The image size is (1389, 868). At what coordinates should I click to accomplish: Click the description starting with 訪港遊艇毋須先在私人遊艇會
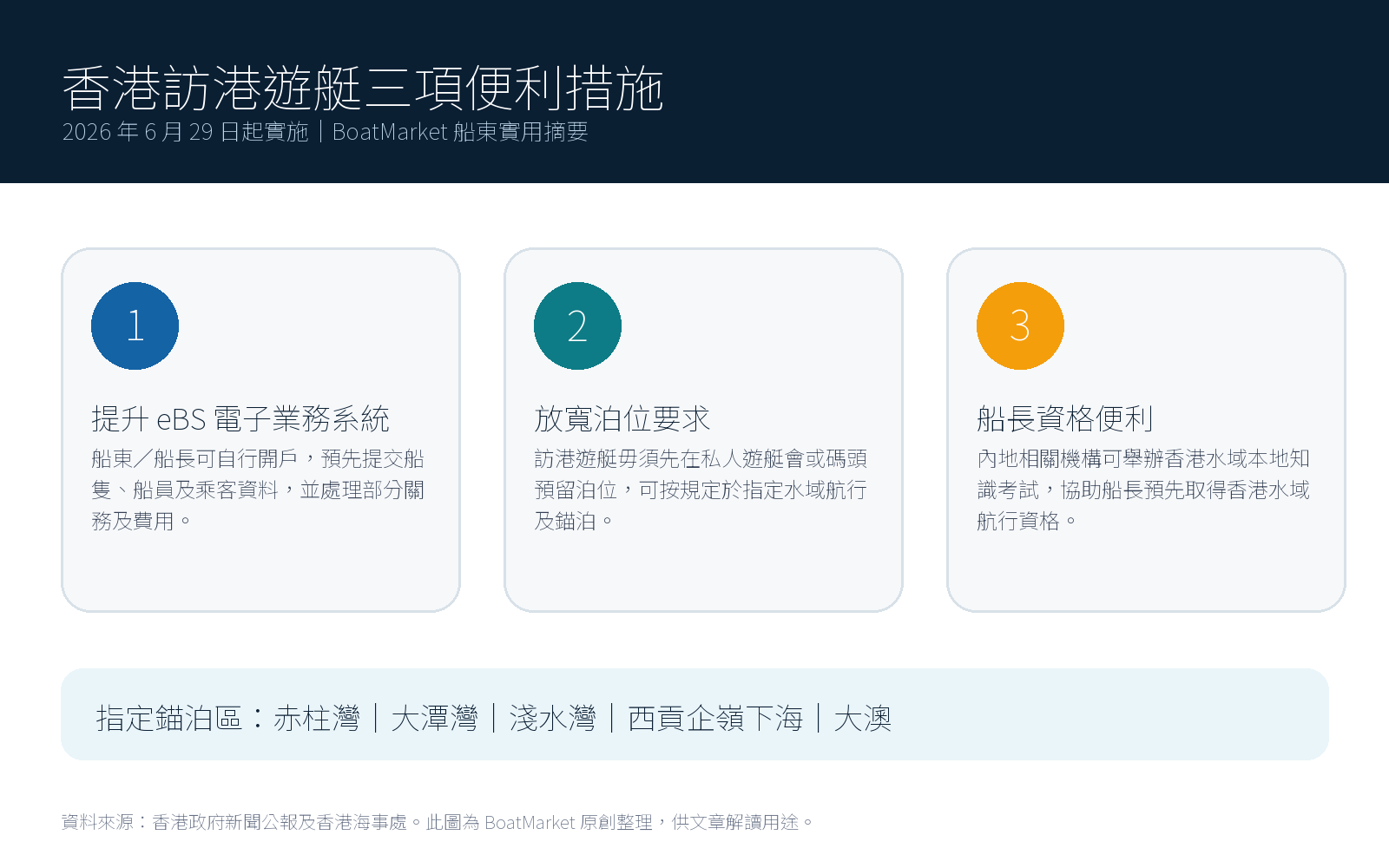(x=701, y=490)
